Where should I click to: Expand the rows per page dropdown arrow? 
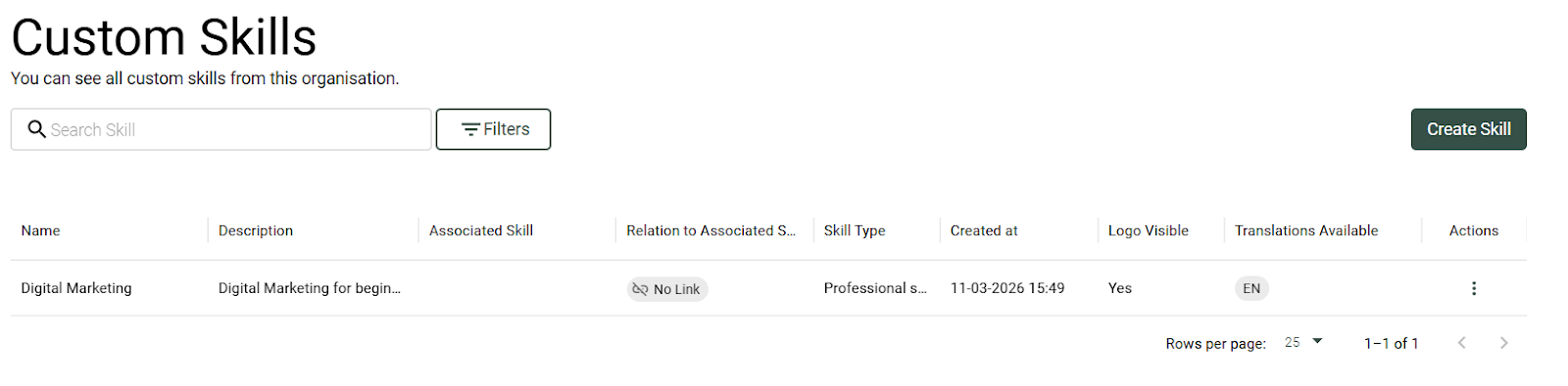point(1317,342)
